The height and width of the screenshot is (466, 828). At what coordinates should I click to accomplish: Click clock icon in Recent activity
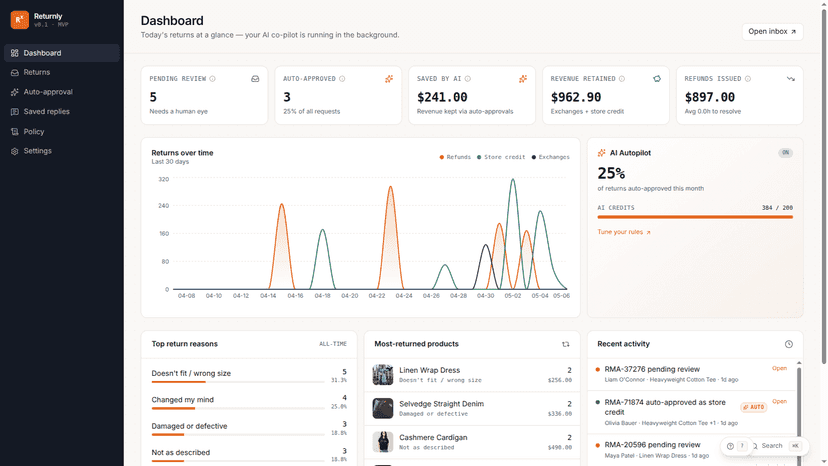point(788,344)
